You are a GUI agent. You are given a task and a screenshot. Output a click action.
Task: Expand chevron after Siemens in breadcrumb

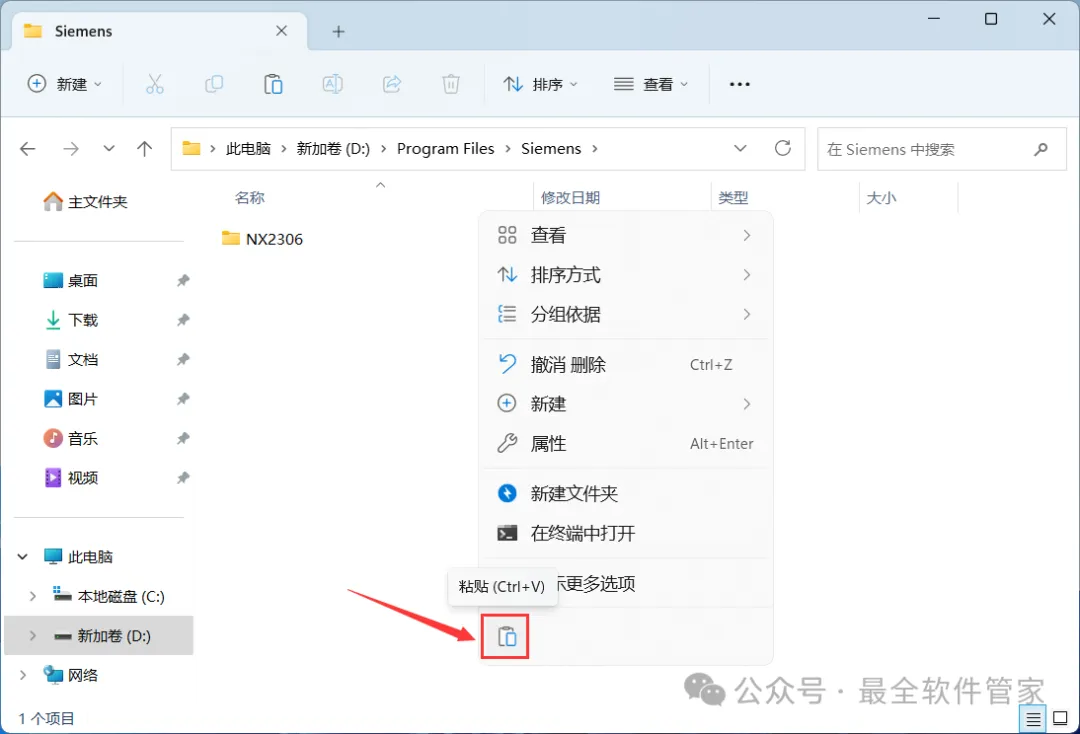pyautogui.click(x=595, y=149)
